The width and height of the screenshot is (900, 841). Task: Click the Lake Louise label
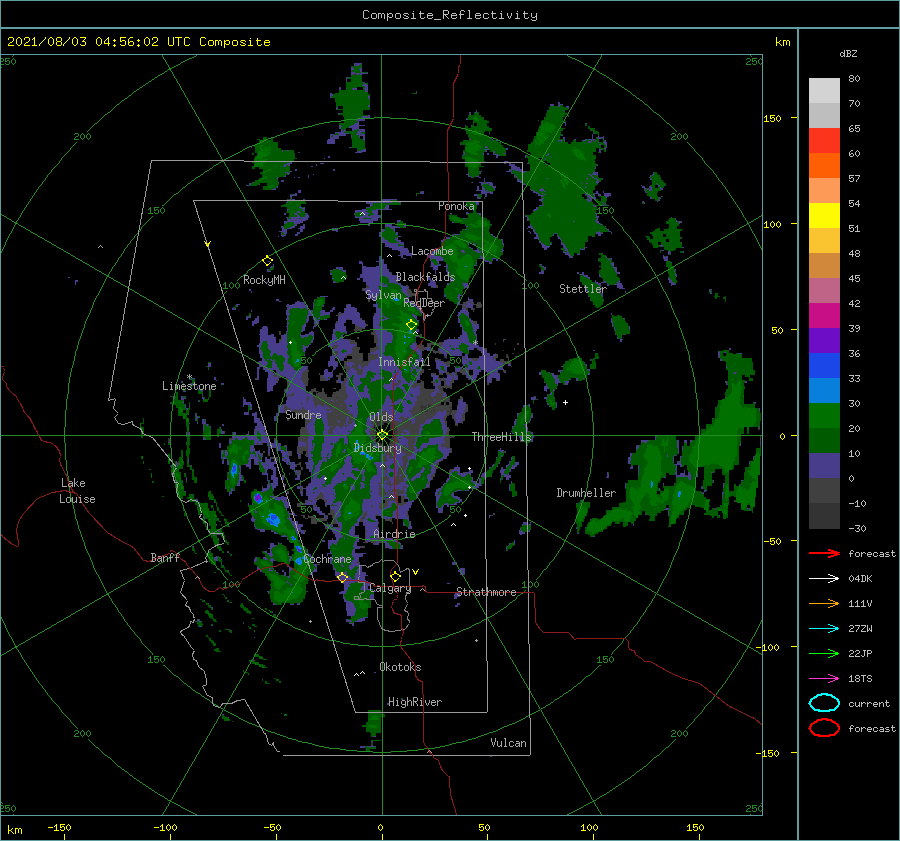[x=77, y=491]
